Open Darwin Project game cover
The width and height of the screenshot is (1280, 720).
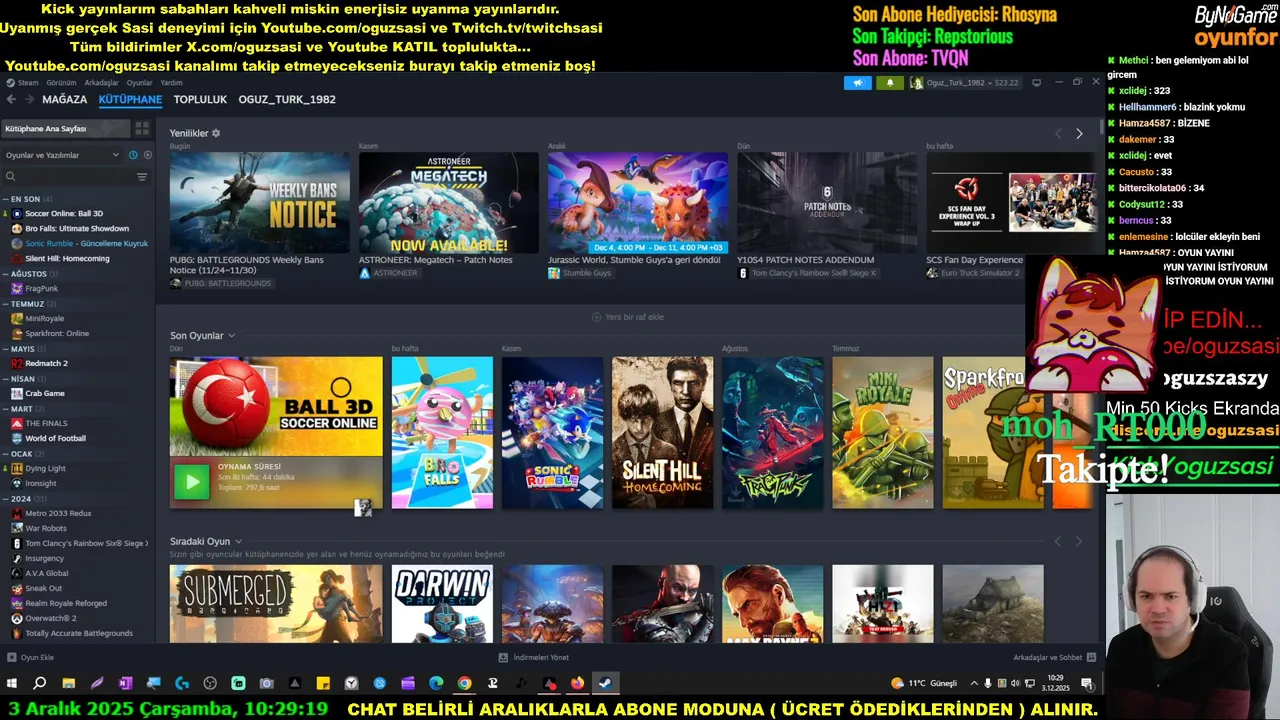442,604
